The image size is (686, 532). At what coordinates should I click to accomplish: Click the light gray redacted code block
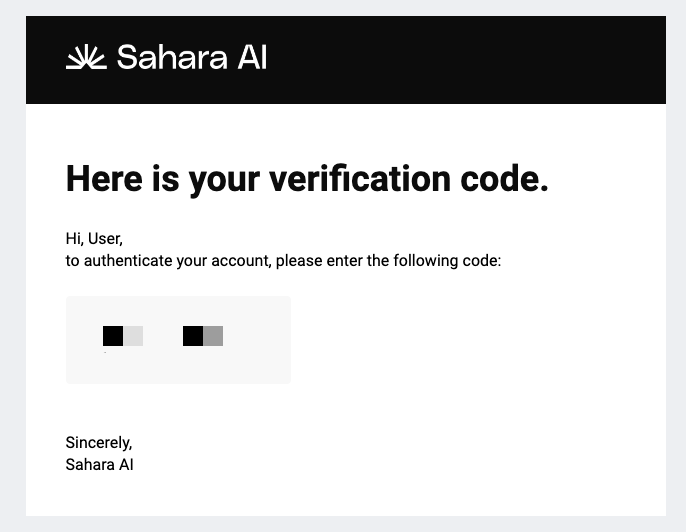click(133, 336)
